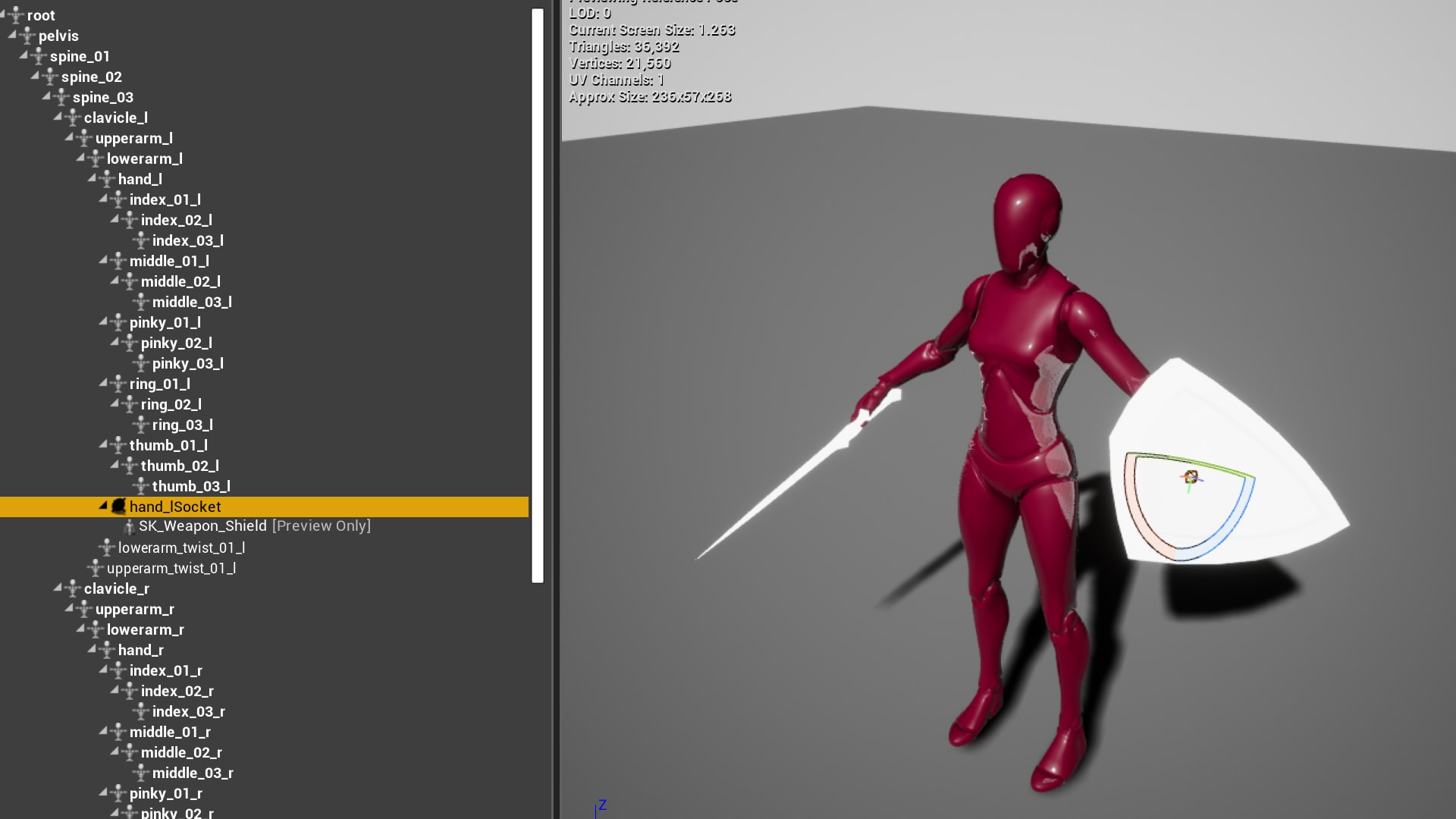Click the socket icon on hand_lSocket
Screen dimensions: 1456x819
click(x=118, y=507)
